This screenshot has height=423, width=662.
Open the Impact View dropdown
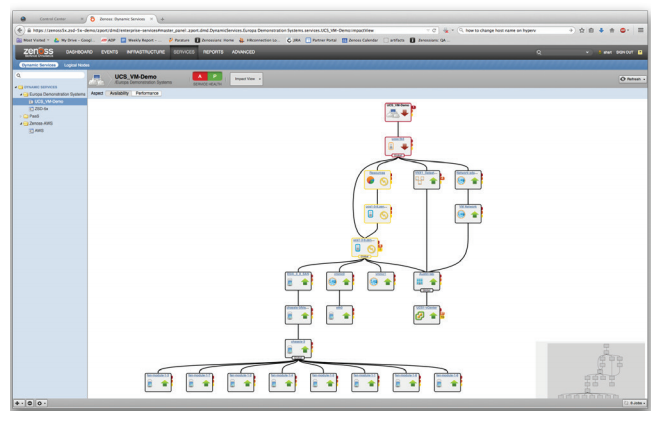coord(248,78)
